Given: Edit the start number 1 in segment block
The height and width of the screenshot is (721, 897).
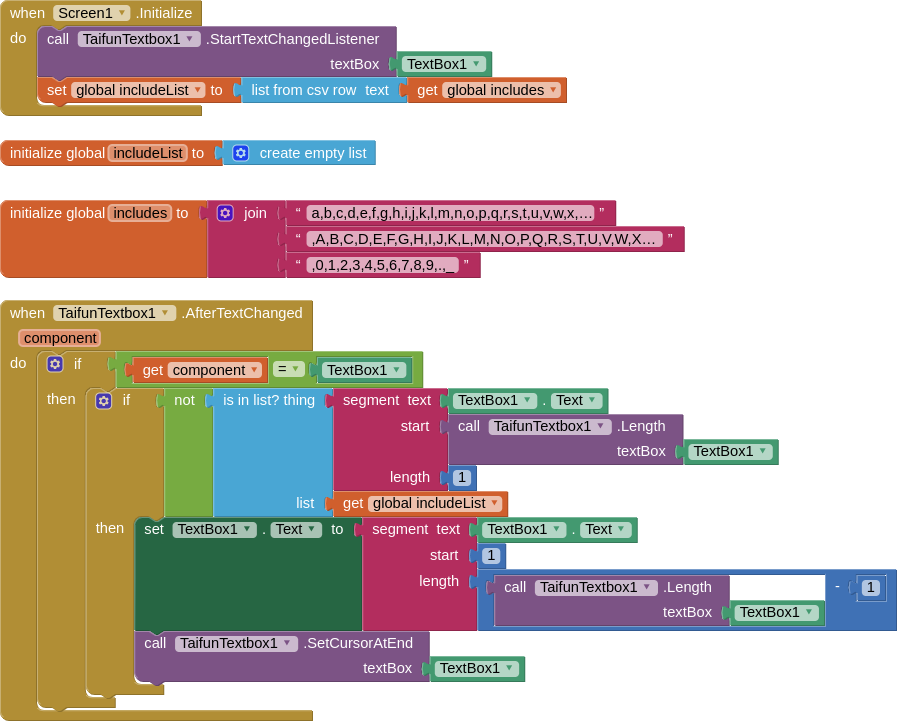Looking at the screenshot, I should (491, 555).
